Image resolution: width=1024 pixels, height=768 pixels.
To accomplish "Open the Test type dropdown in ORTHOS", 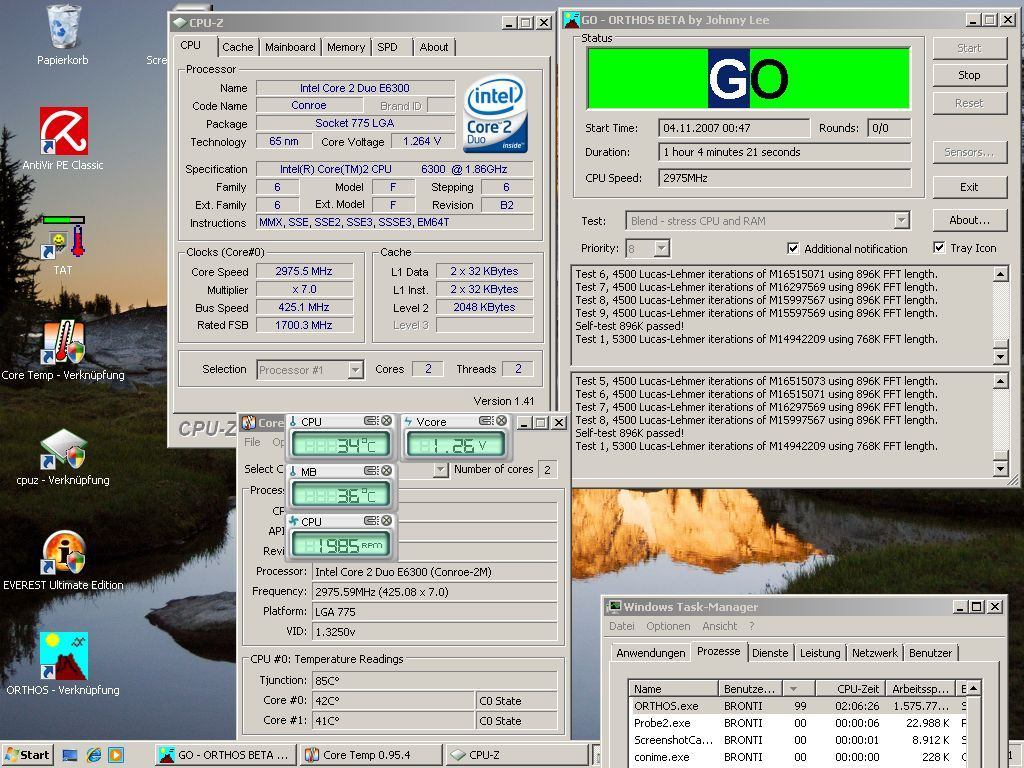I will [x=902, y=221].
